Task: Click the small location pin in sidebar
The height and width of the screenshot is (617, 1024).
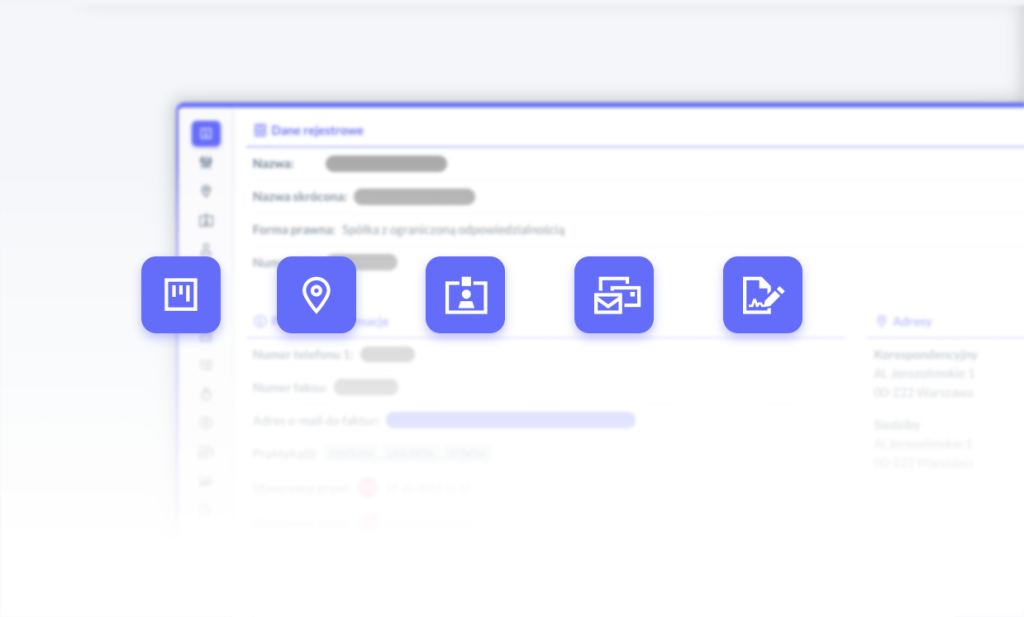Action: [206, 191]
